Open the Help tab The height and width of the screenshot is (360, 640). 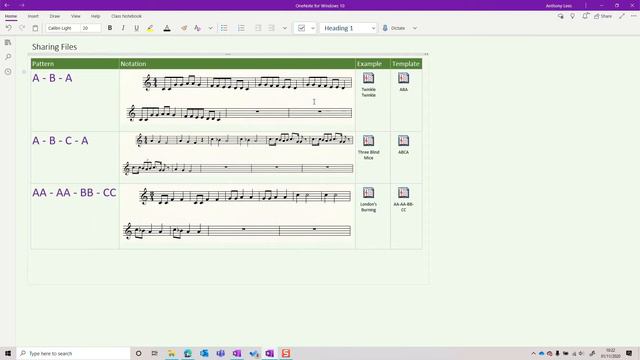(96, 16)
